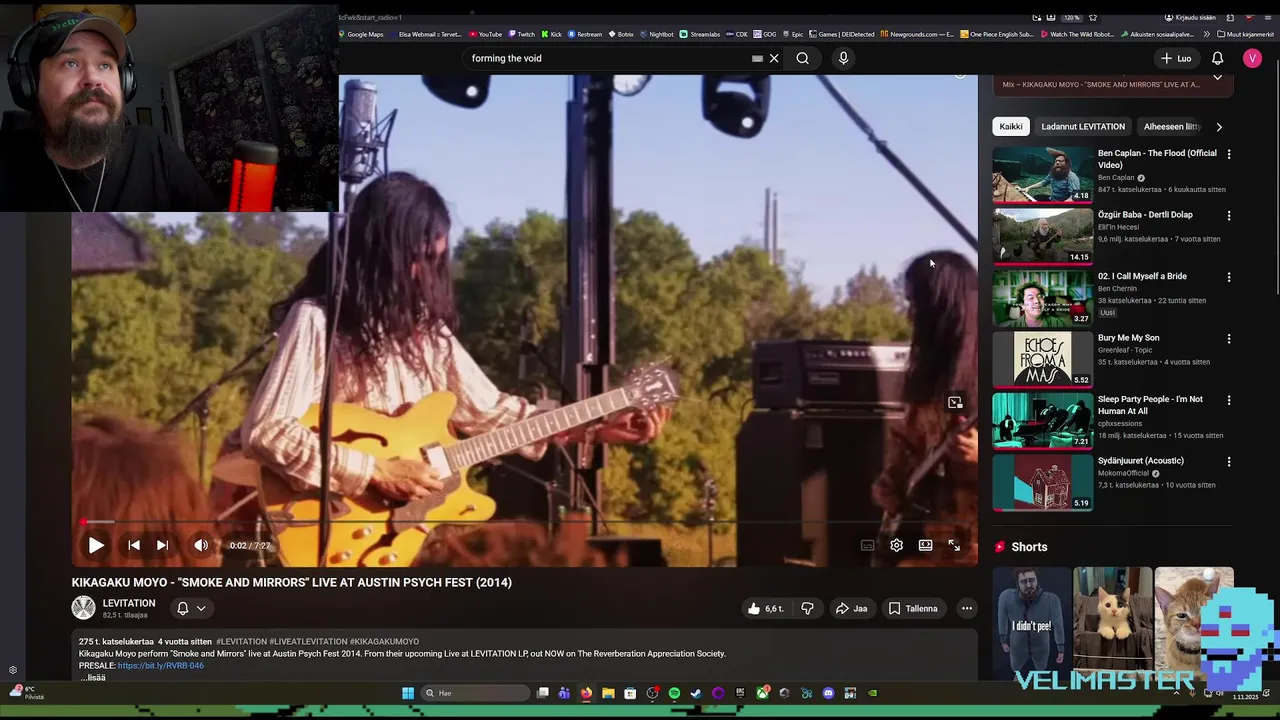The height and width of the screenshot is (720, 1280).
Task: Open the Luo create menu
Action: point(1177,58)
